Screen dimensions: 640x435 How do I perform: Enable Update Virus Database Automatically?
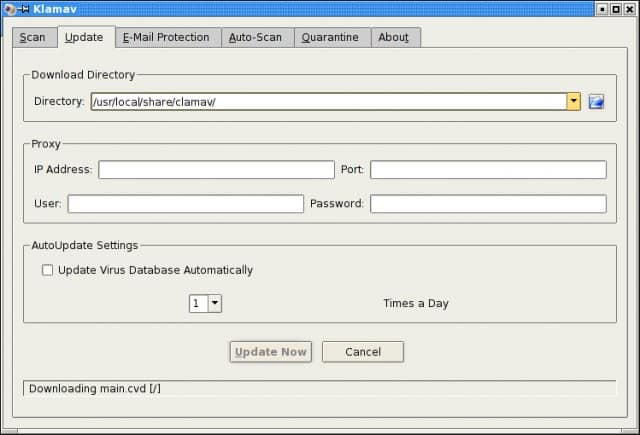[x=47, y=270]
